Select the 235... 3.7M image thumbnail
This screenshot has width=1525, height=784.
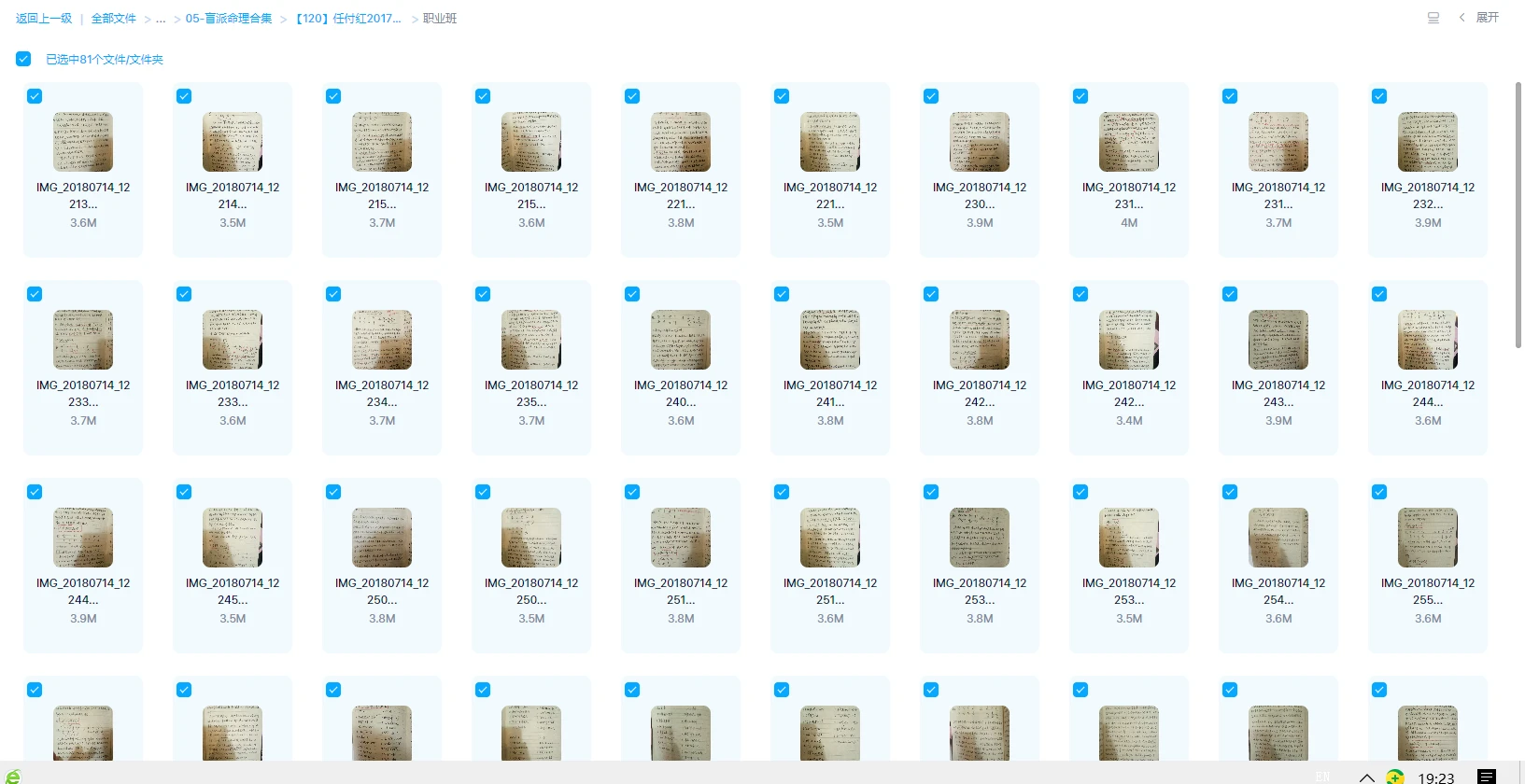[531, 340]
